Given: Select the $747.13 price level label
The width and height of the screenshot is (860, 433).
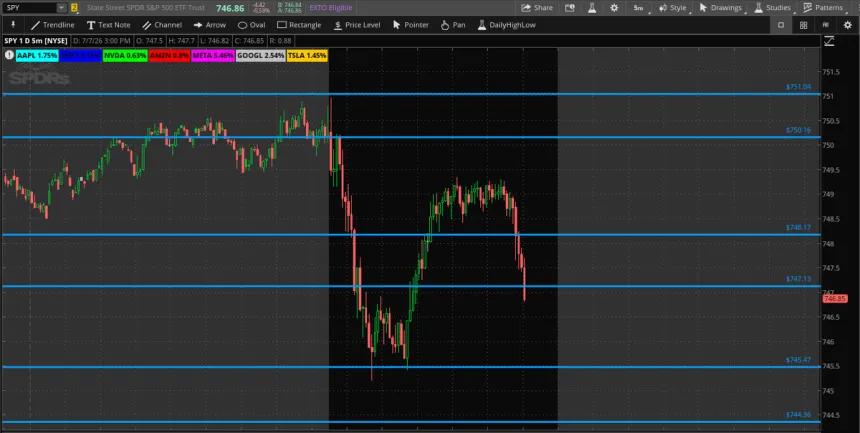Looking at the screenshot, I should click(x=798, y=279).
